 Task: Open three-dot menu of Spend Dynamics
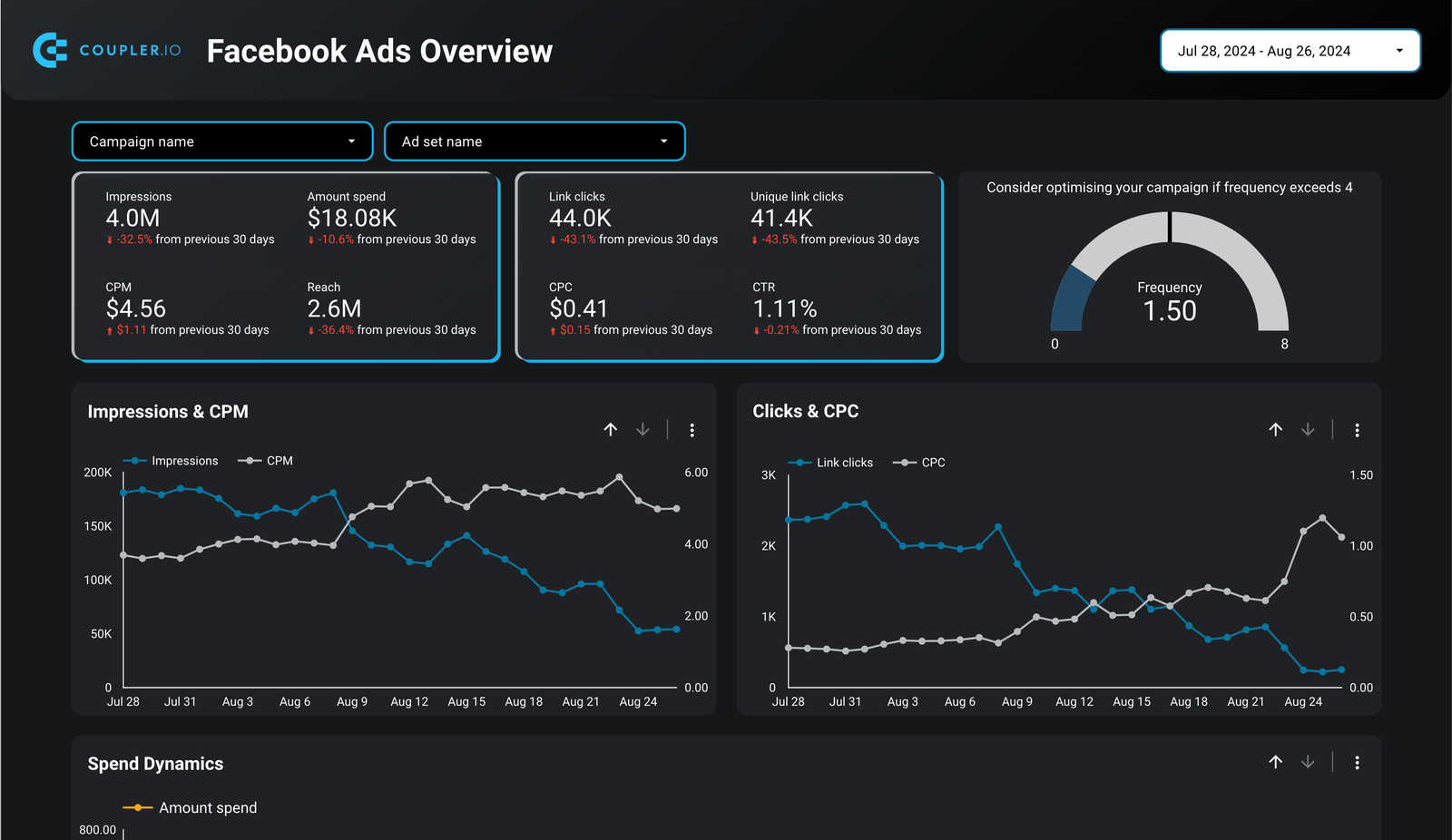tap(1358, 763)
